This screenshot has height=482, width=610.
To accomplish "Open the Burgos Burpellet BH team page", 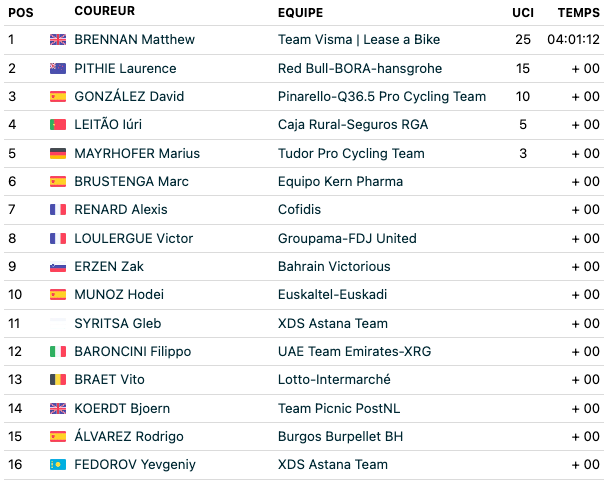I will click(x=340, y=436).
